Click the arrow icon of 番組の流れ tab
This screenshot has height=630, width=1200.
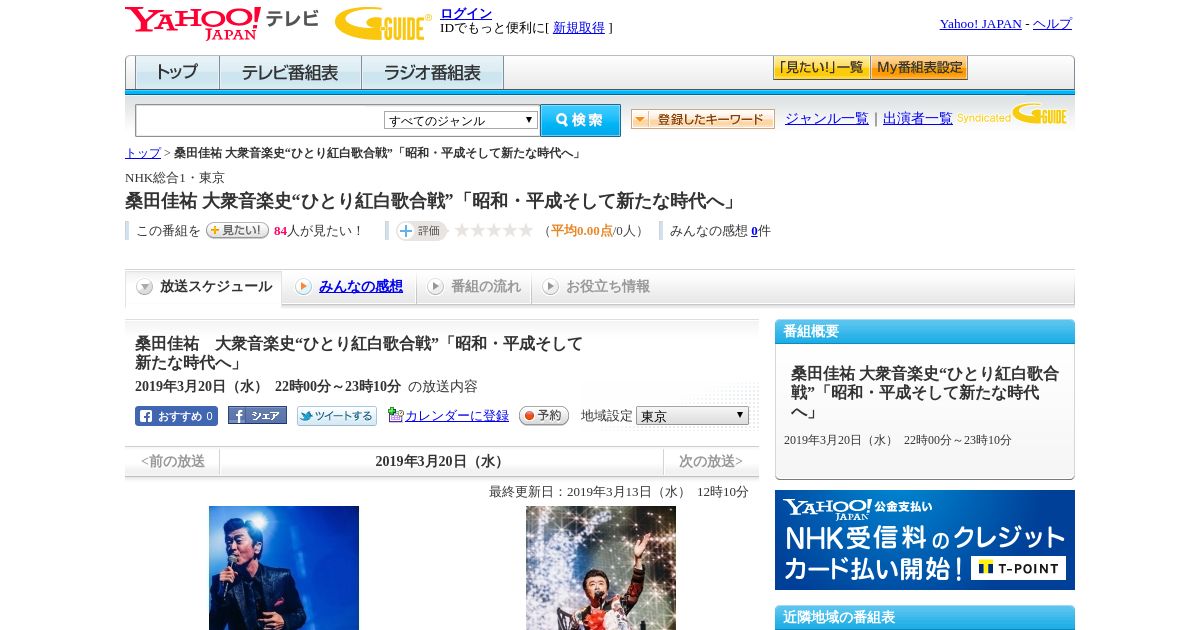435,287
